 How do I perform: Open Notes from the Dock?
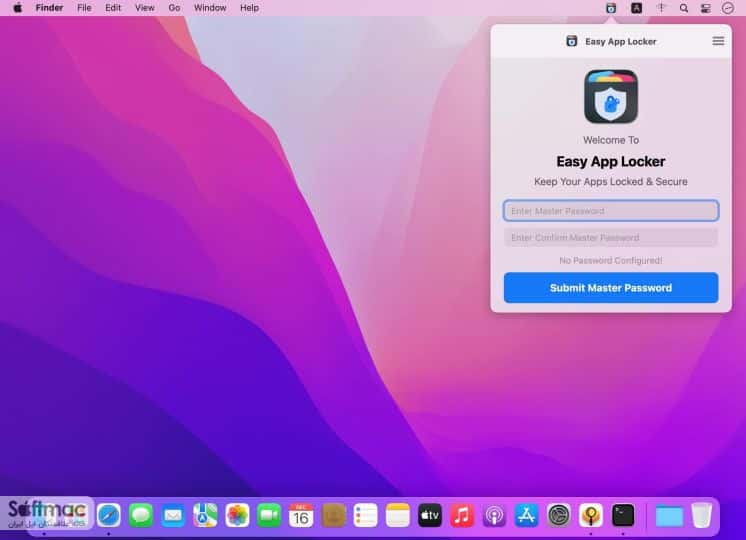(x=398, y=515)
